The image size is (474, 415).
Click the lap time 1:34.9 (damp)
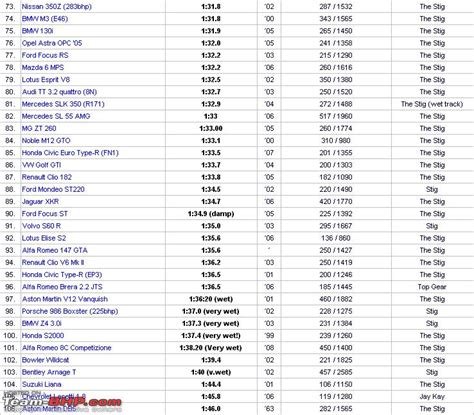pos(211,214)
